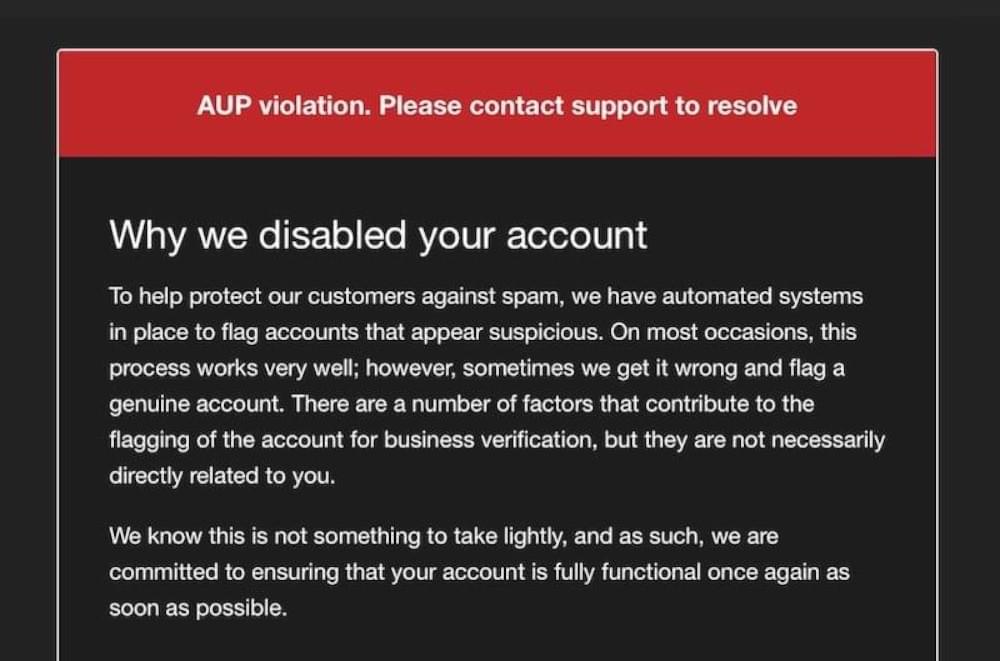Viewport: 1000px width, 661px height.
Task: Select the "Why we disabled your account" heading
Action: tap(378, 235)
